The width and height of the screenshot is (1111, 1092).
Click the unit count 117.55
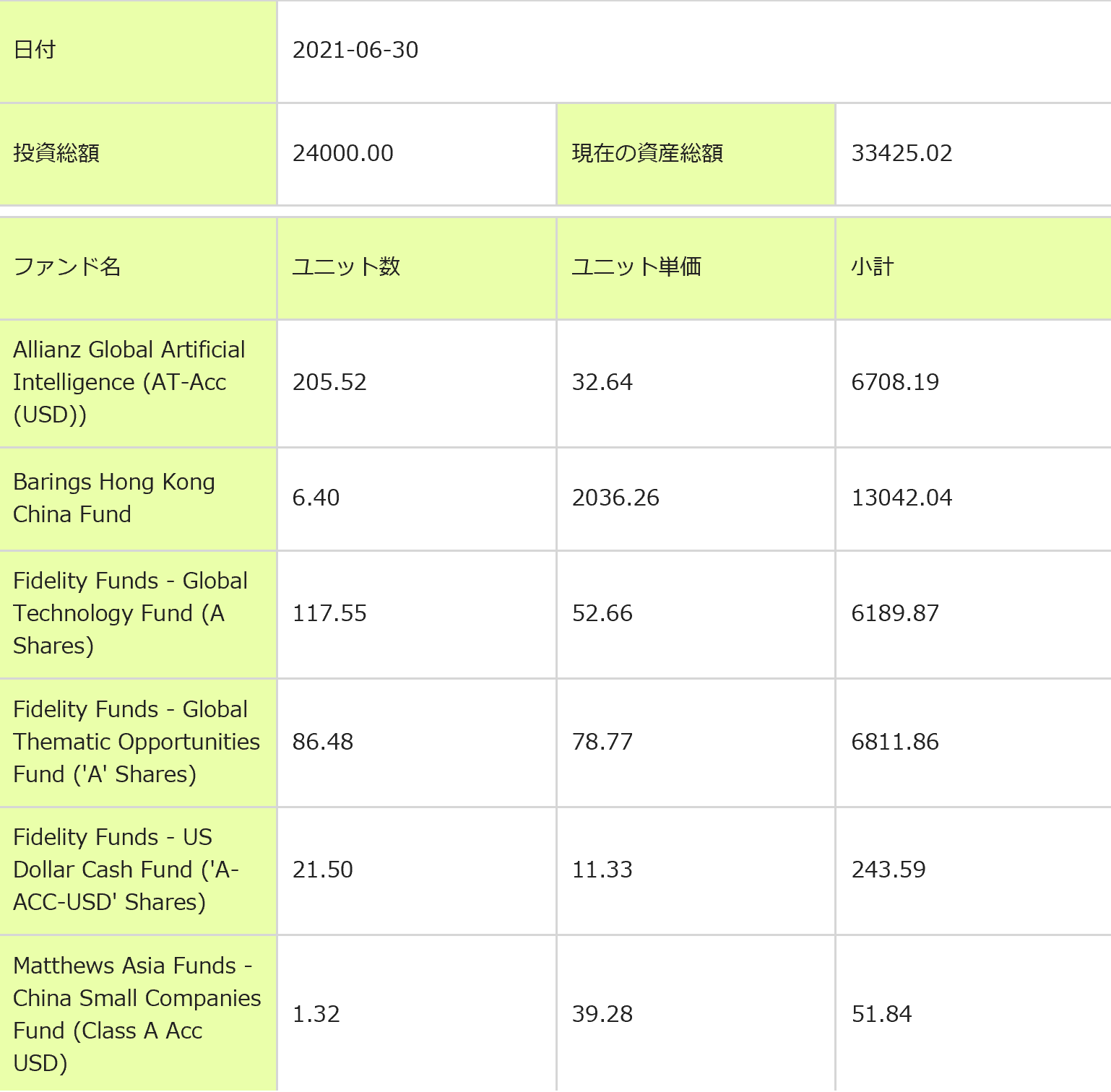[329, 613]
